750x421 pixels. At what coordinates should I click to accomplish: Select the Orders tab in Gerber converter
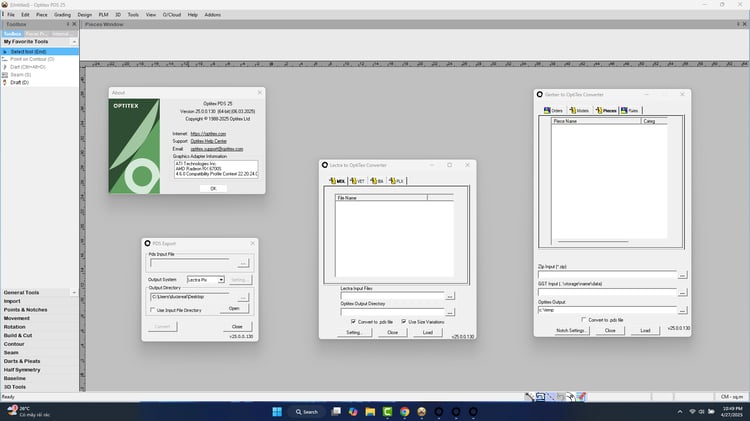(553, 111)
